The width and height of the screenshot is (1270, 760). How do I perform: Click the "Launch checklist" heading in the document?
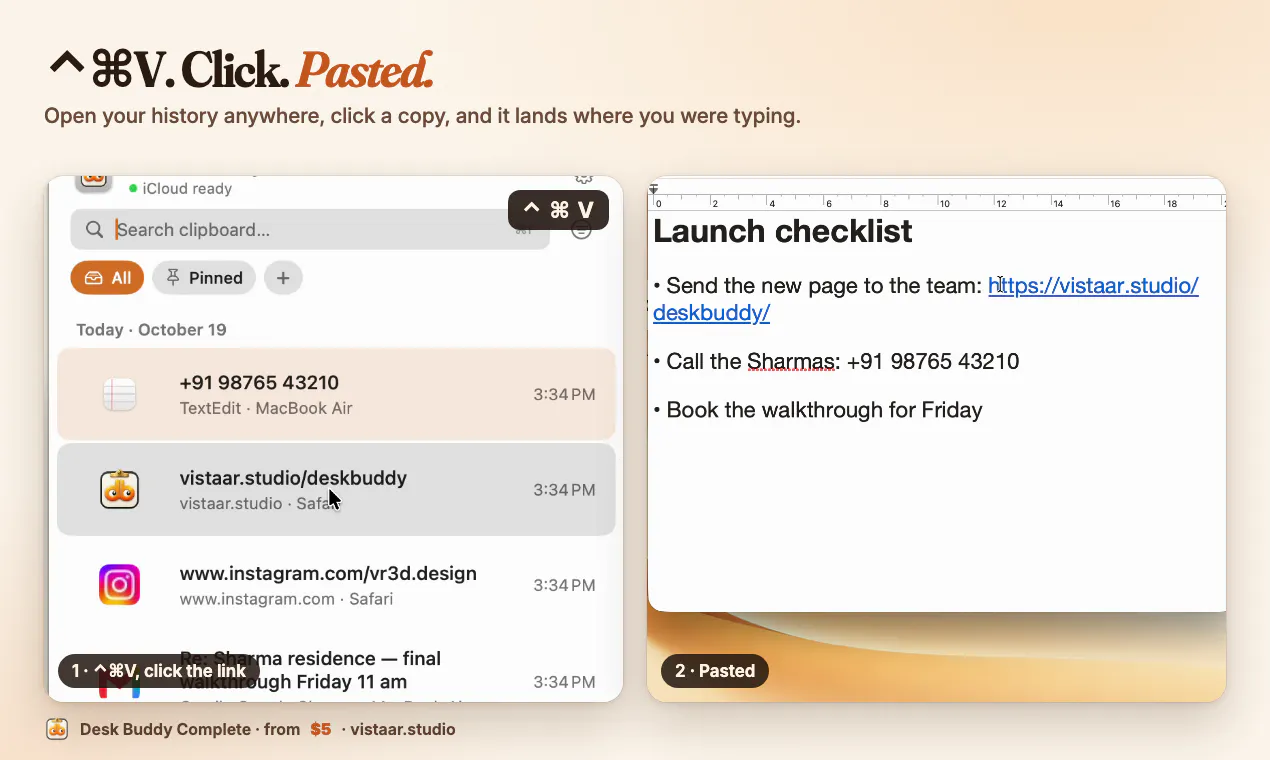point(782,231)
